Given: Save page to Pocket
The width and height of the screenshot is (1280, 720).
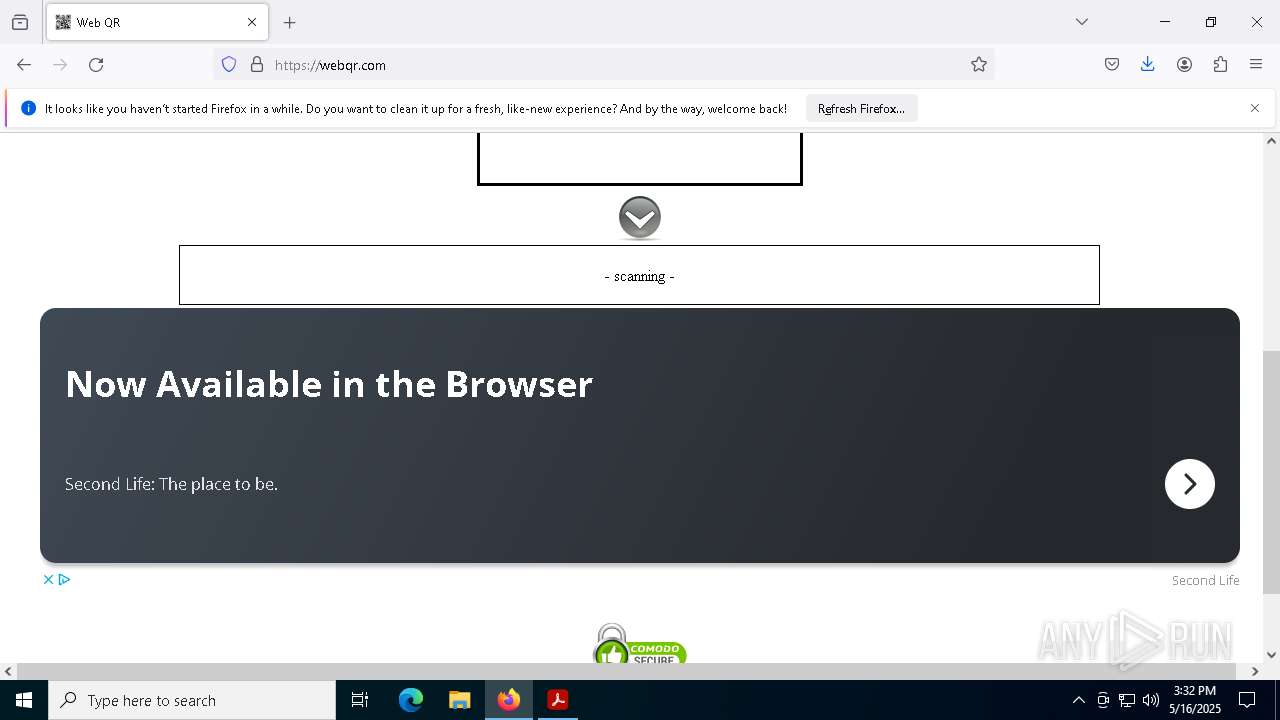Looking at the screenshot, I should pyautogui.click(x=1112, y=65).
